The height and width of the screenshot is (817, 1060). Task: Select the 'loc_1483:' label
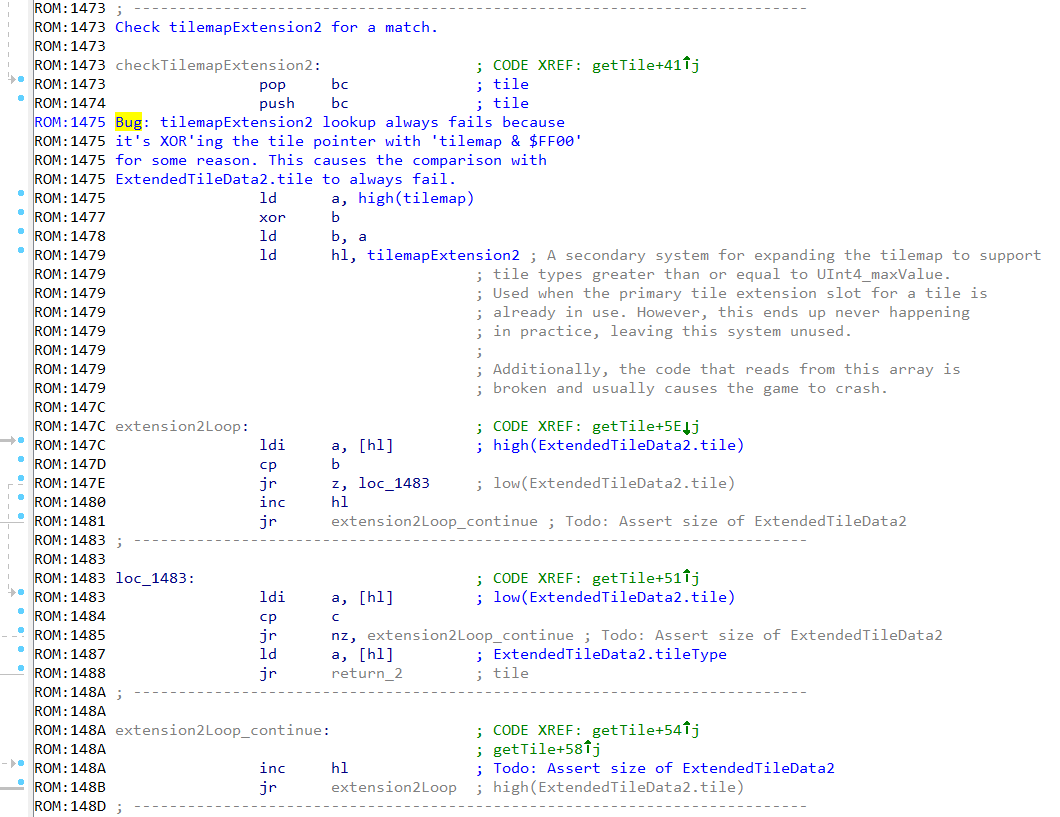155,578
